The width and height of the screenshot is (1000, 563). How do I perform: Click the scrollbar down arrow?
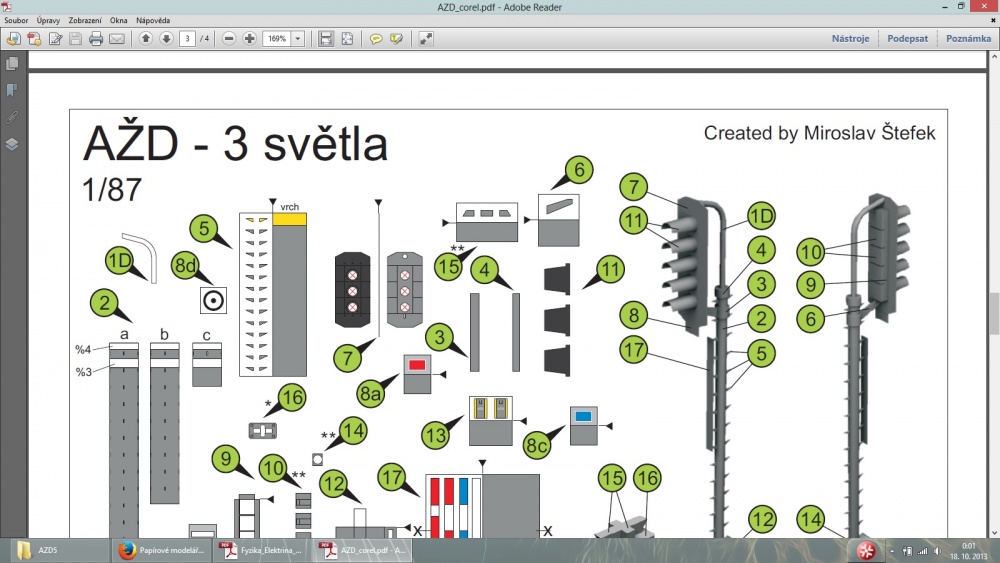(x=994, y=532)
